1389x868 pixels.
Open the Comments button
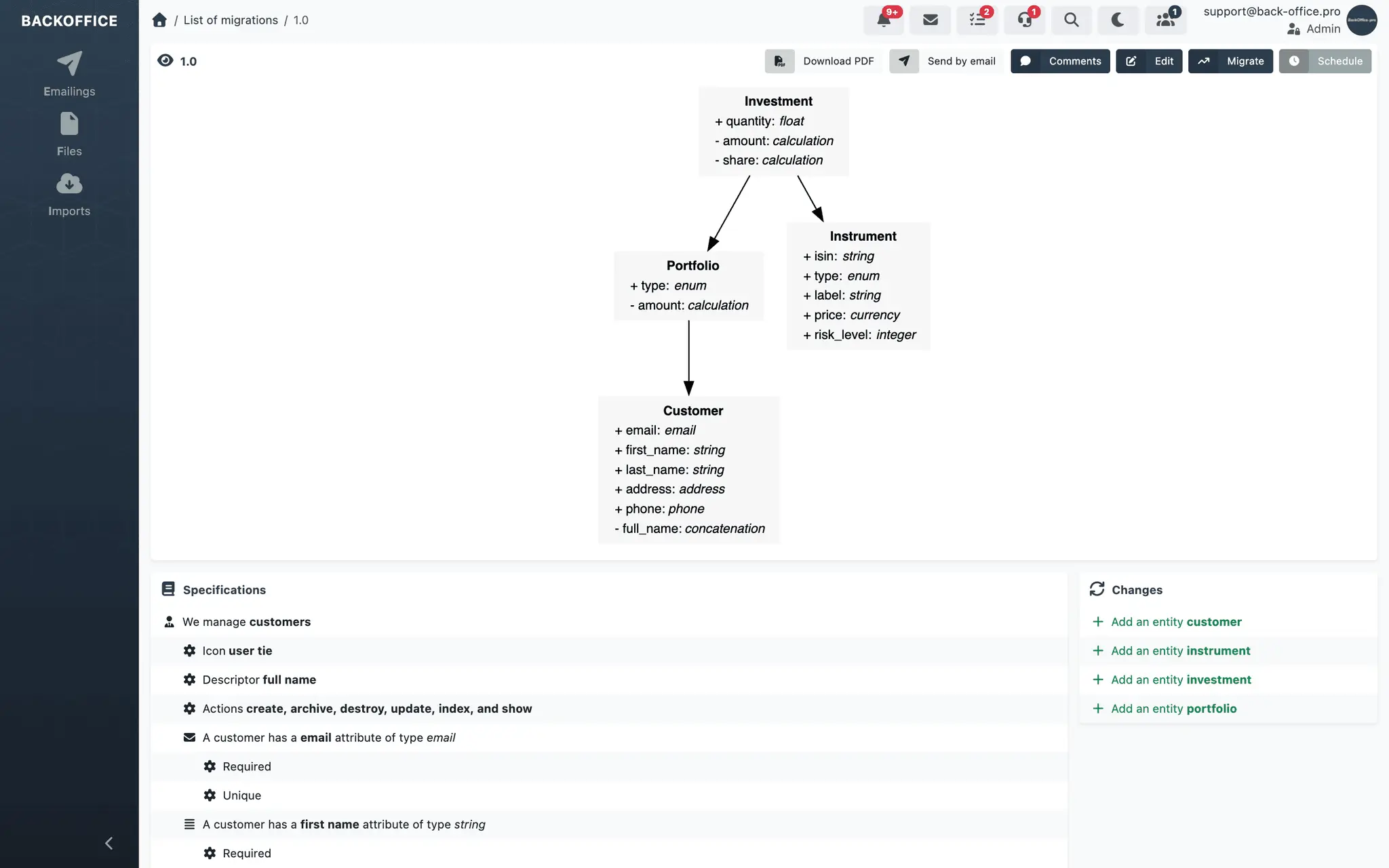(1060, 61)
